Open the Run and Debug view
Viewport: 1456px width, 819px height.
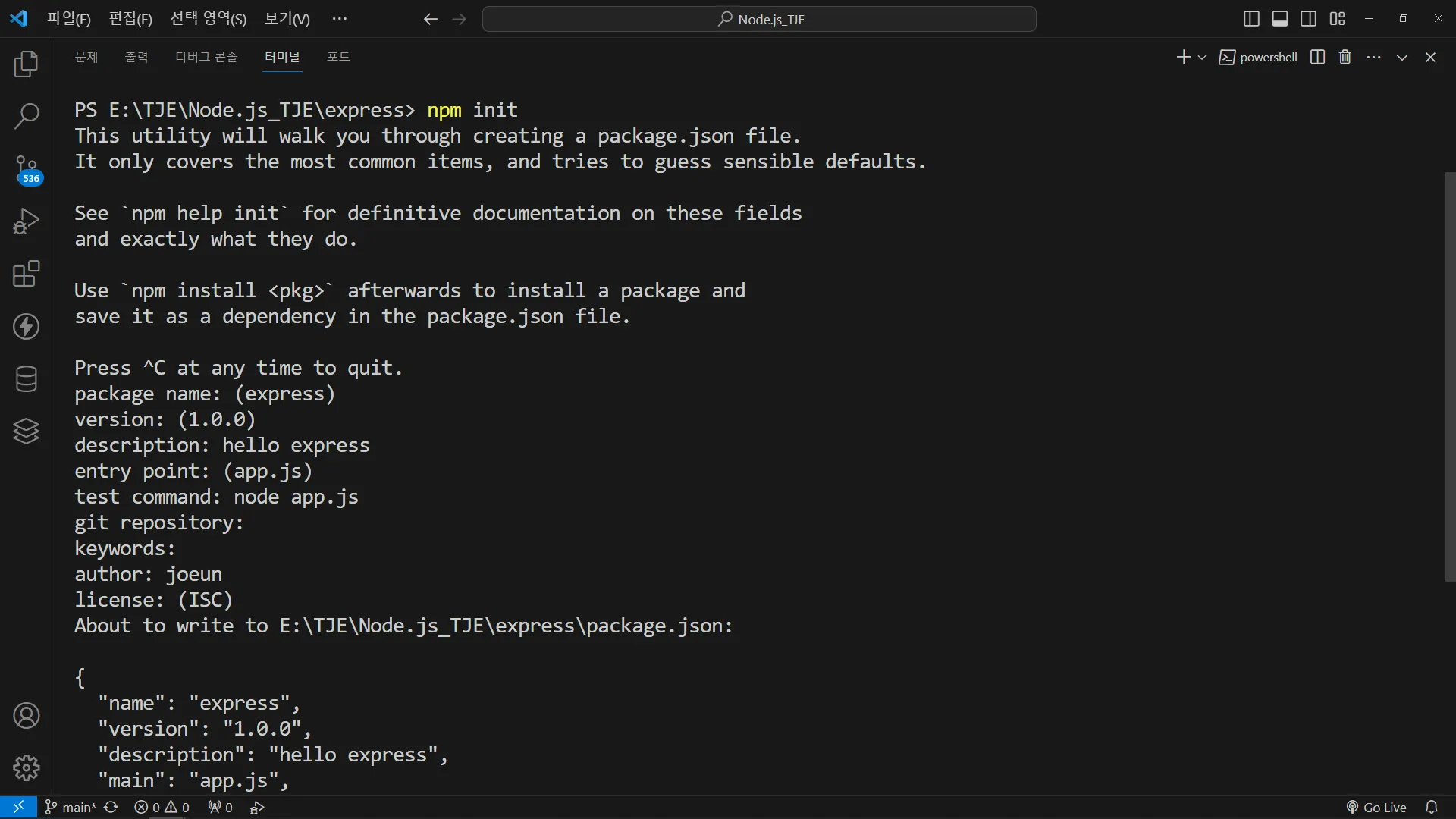[26, 221]
